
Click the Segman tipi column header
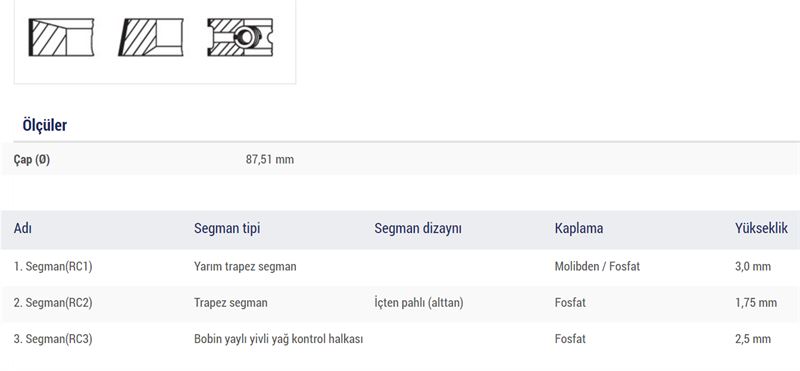(x=227, y=228)
